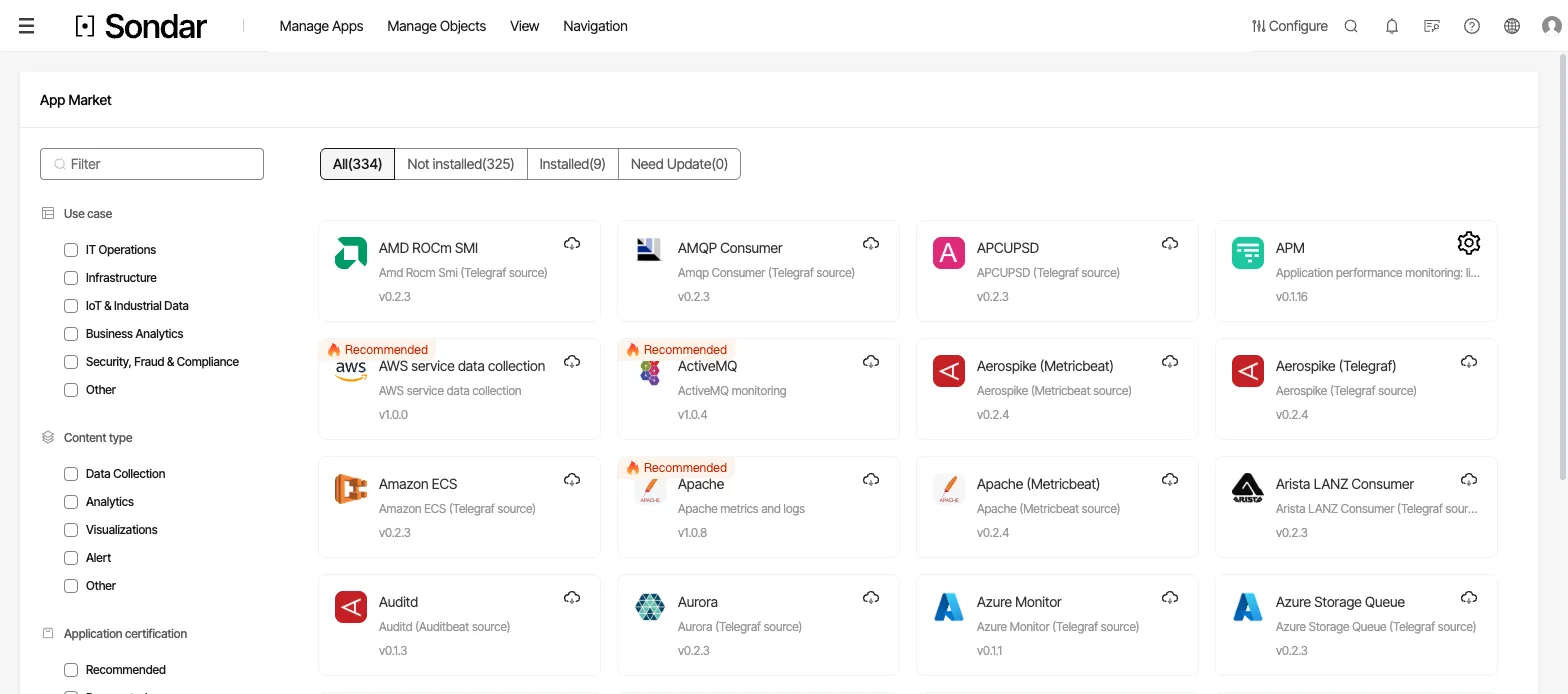Check Alert content type
1568x694 pixels.
tap(71, 558)
